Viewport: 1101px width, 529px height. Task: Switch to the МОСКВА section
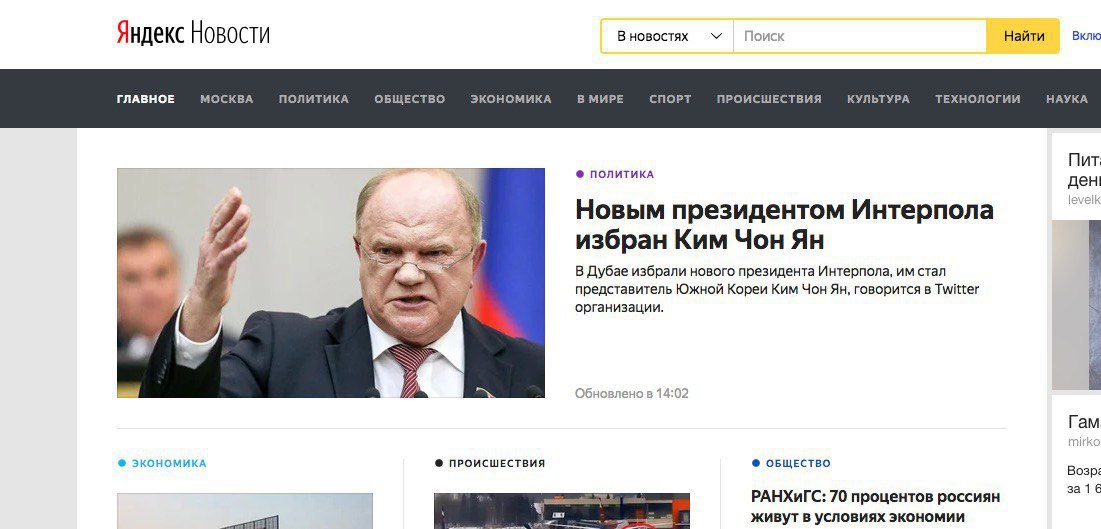(x=226, y=99)
